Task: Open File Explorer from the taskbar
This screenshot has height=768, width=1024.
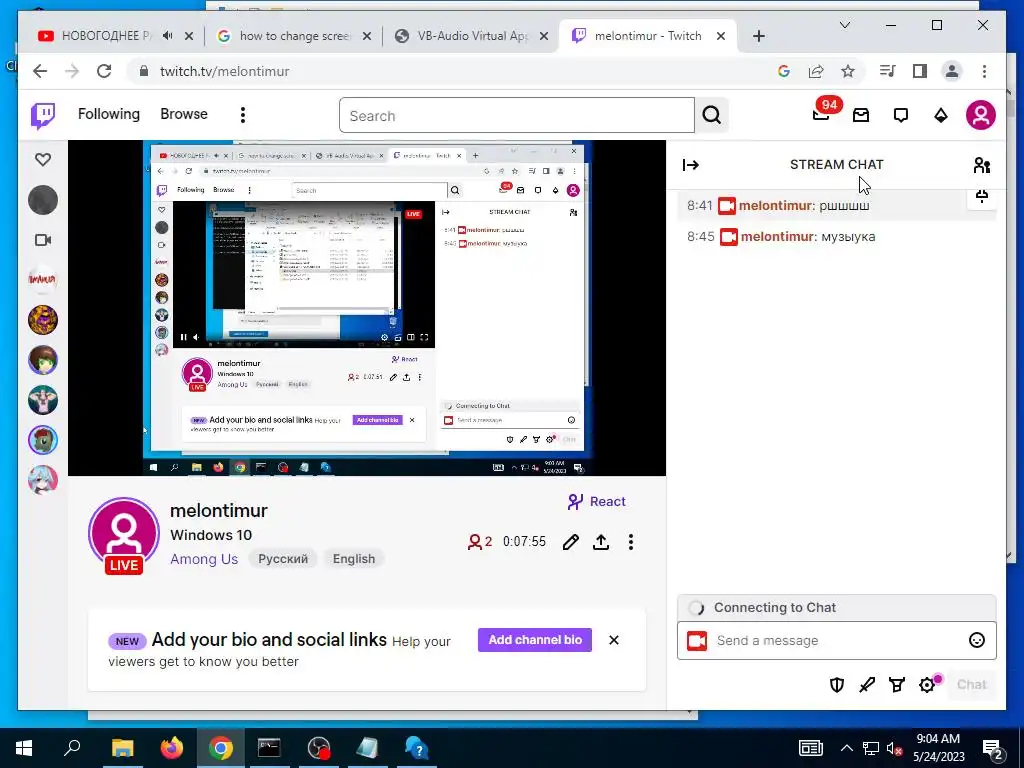Action: click(x=122, y=748)
